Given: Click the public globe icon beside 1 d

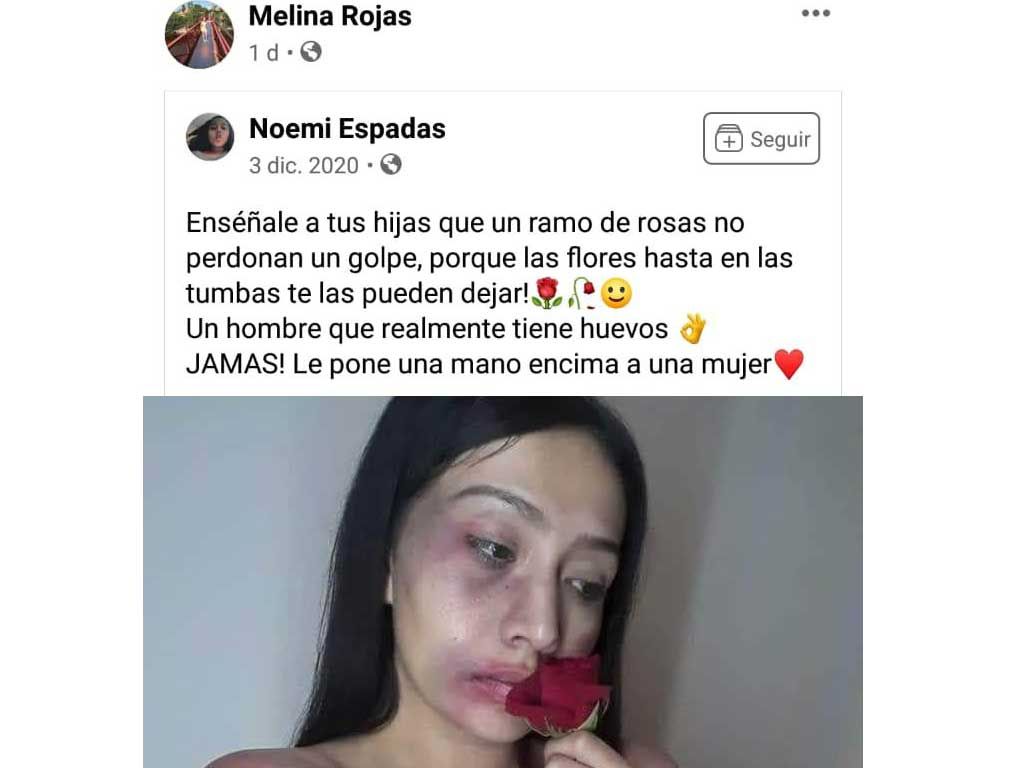Looking at the screenshot, I should [x=311, y=52].
